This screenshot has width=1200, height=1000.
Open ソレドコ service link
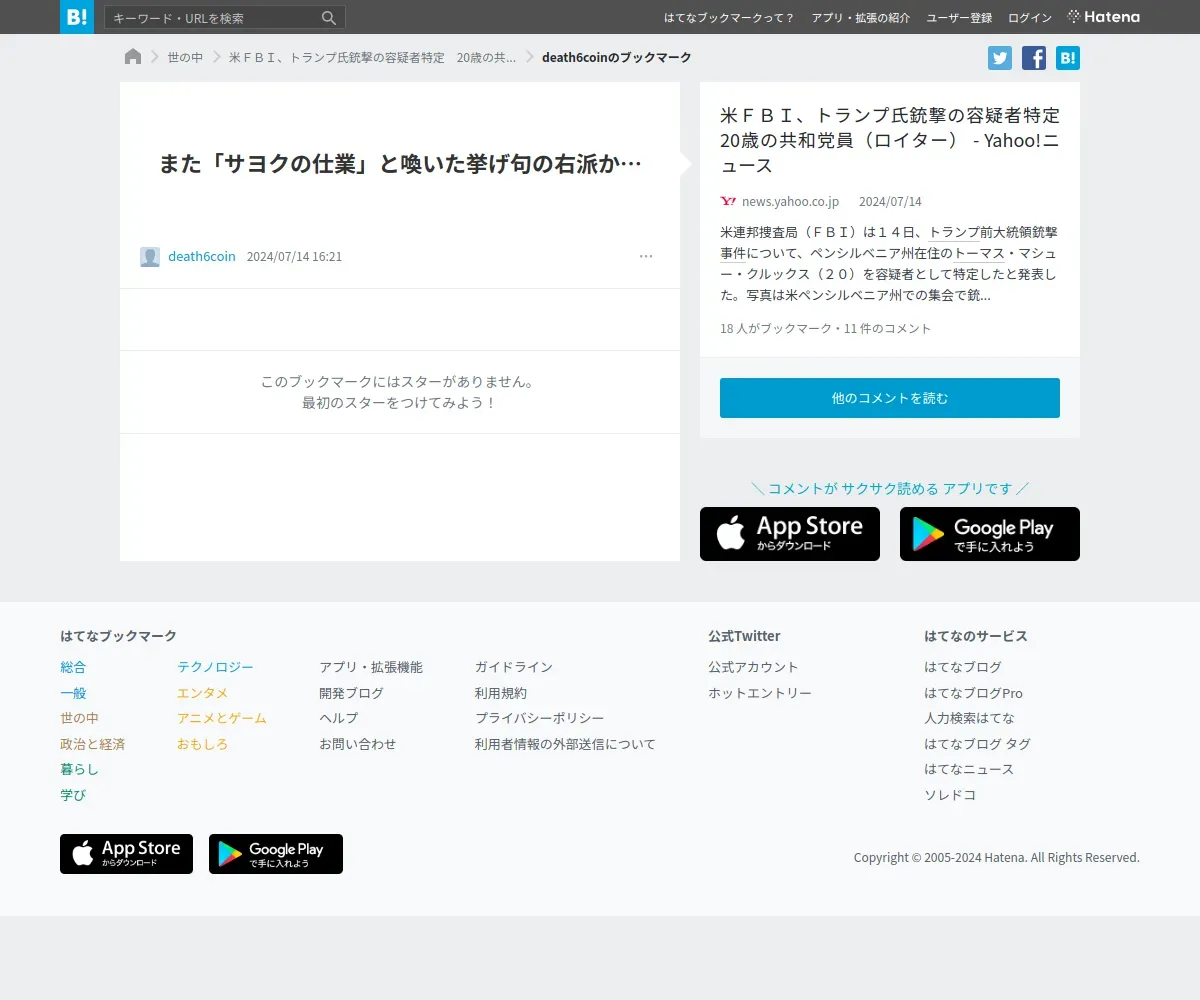[x=950, y=795]
